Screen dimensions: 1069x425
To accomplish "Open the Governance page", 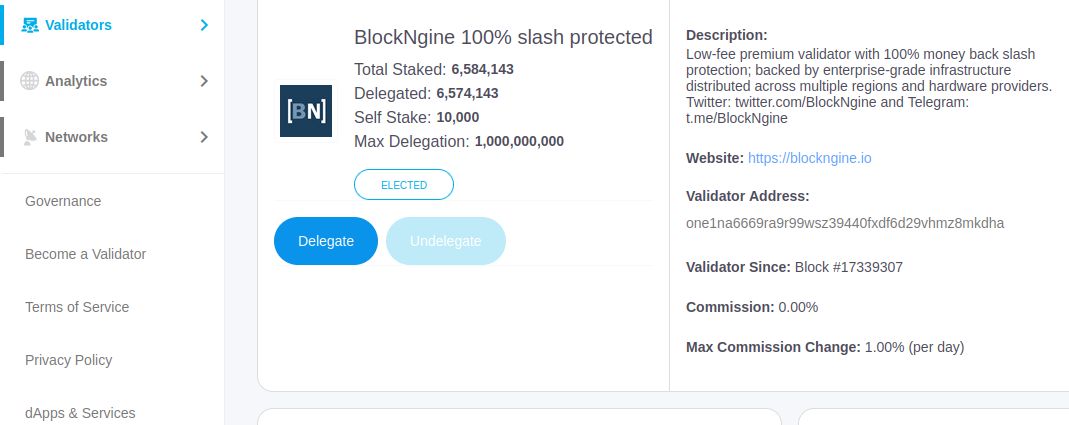I will click(x=63, y=201).
